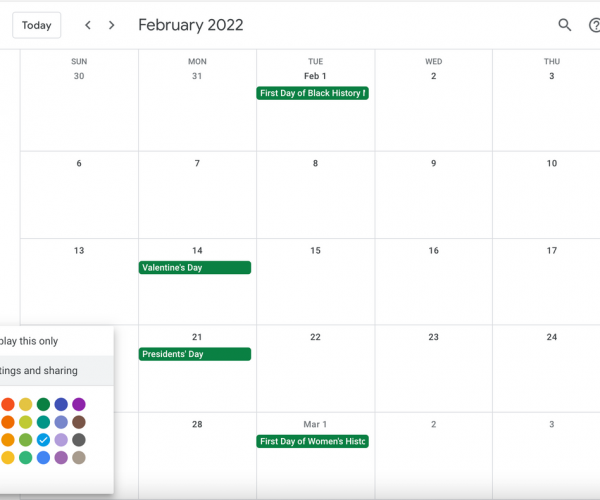Pick the brown cocoa color swatch
The image size is (600, 500).
(x=79, y=422)
